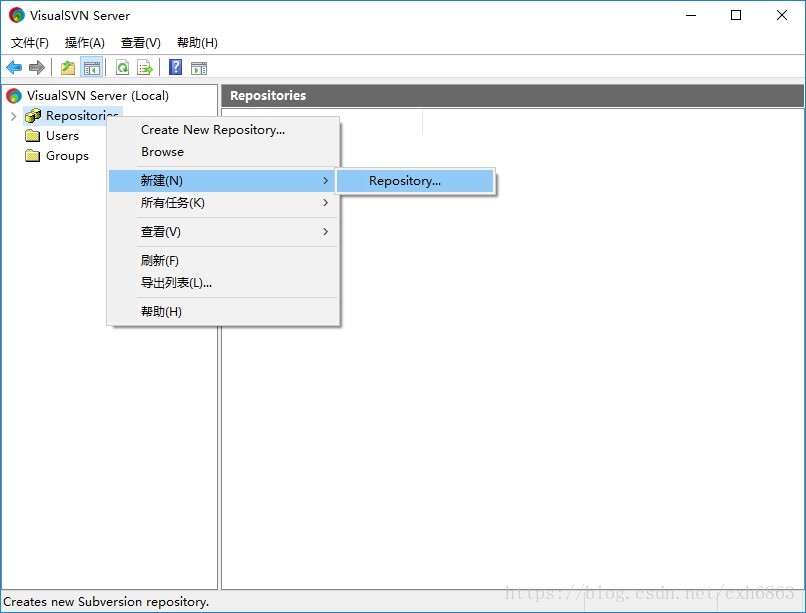Choose Create New Repository... from context menu
806x613 pixels.
pyautogui.click(x=224, y=129)
